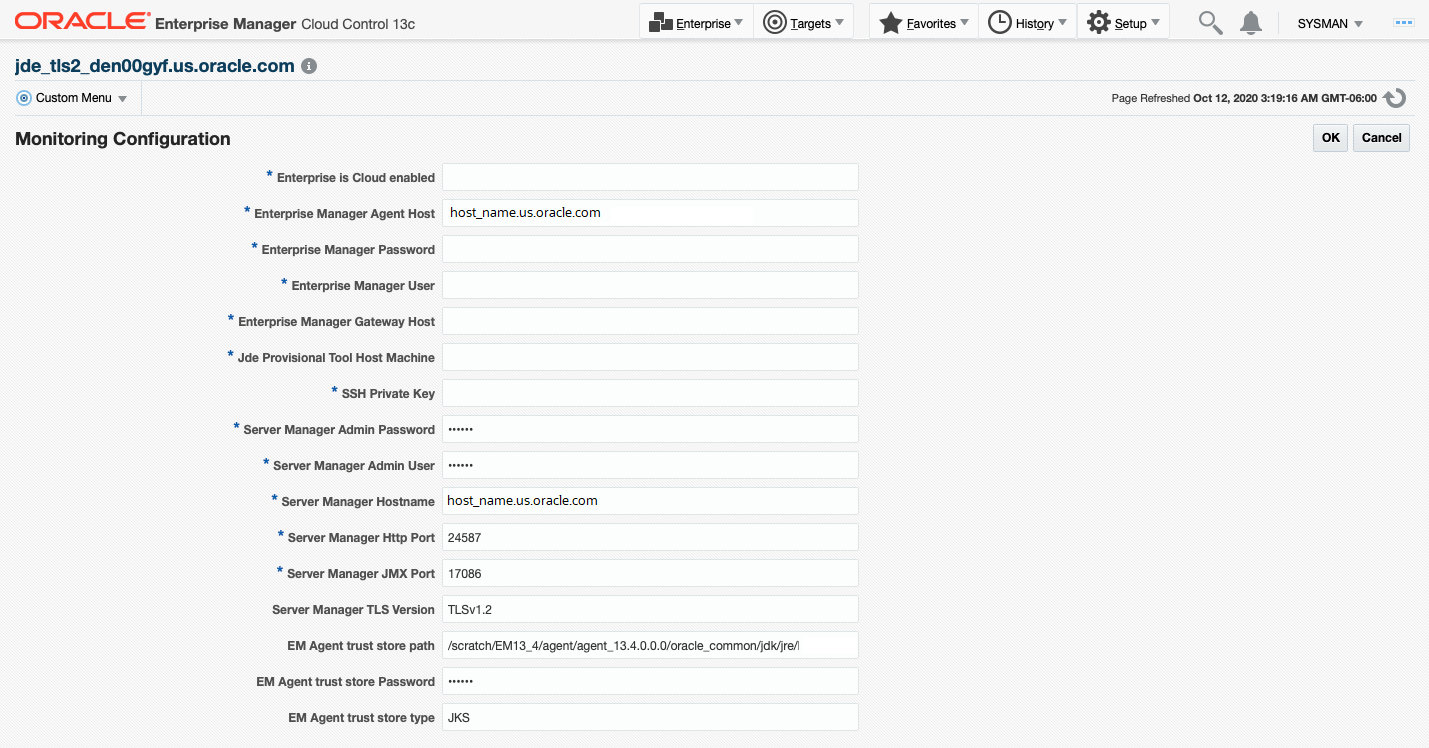Focus the Enterprise Manager User field
The width and height of the screenshot is (1429, 748).
[x=650, y=285]
